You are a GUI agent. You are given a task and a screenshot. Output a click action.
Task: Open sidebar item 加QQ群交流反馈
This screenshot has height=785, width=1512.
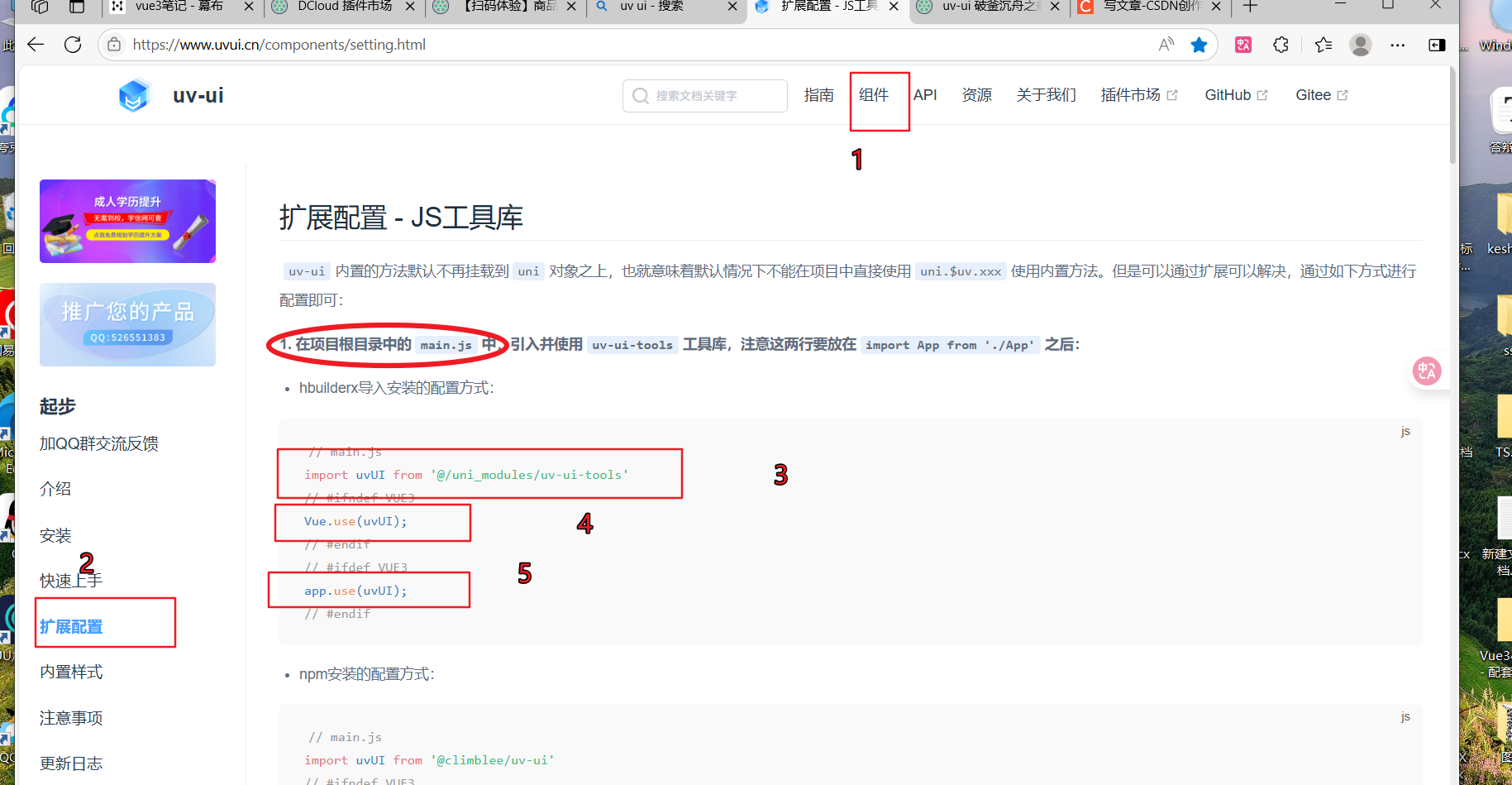coord(99,443)
